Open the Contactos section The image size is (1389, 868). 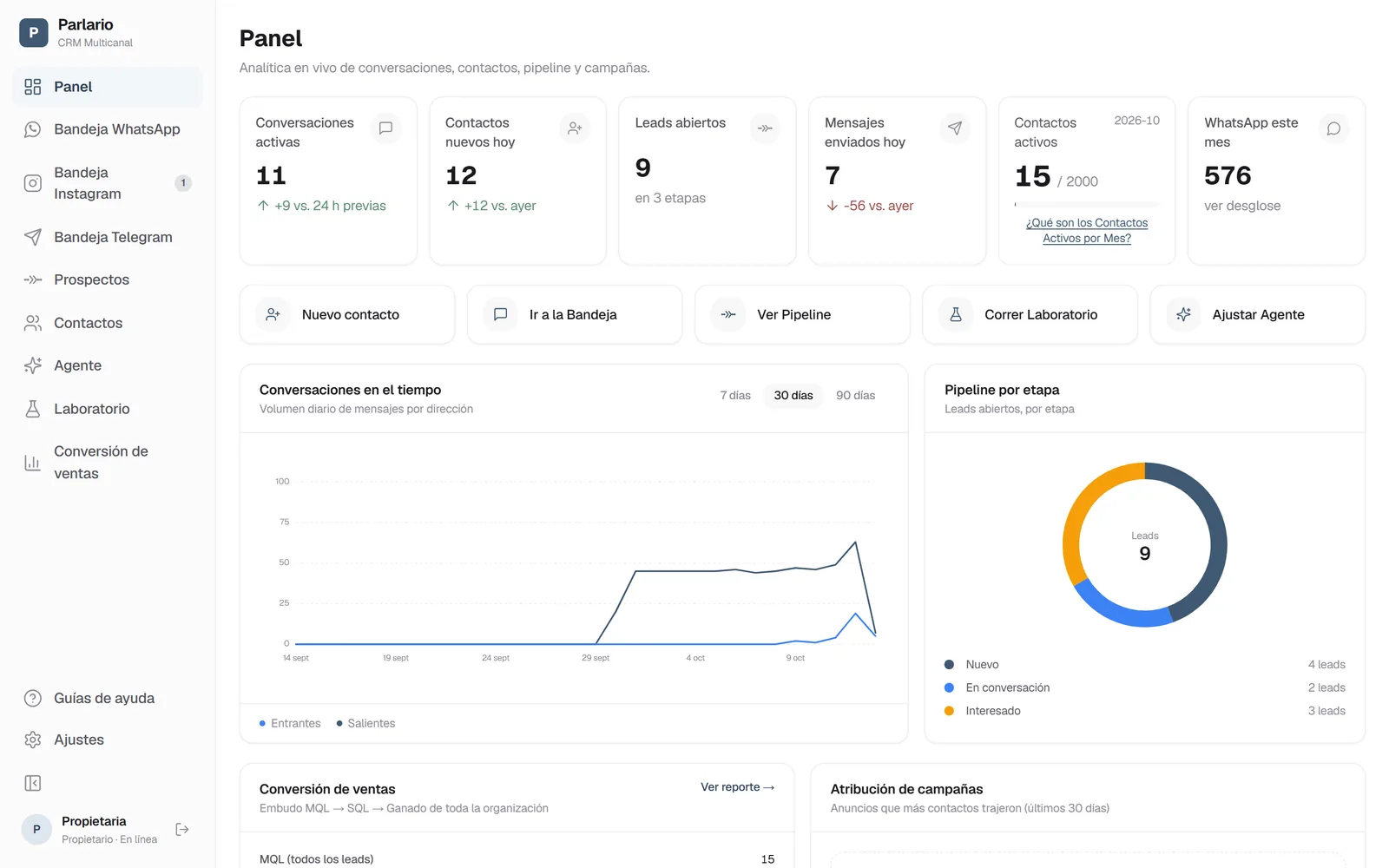(108, 323)
